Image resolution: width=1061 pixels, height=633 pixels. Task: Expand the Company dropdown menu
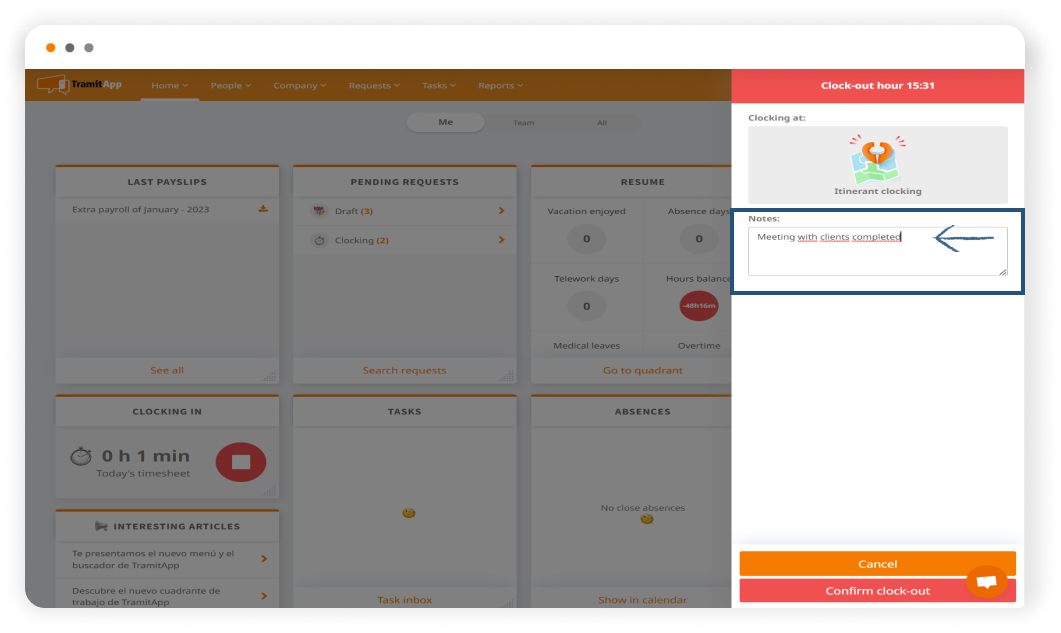(x=299, y=86)
